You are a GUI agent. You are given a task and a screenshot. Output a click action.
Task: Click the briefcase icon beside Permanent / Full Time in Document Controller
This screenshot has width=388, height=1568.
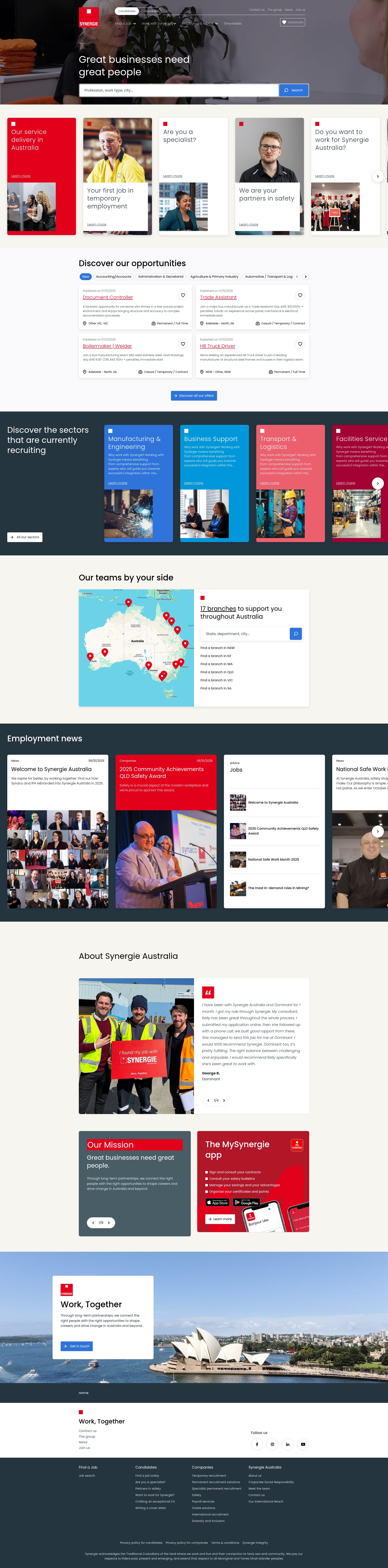[153, 323]
